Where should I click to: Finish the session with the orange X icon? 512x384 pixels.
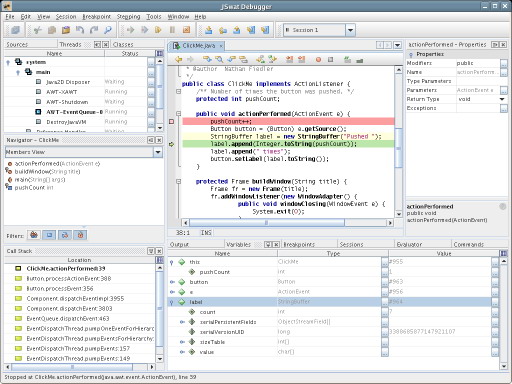(x=186, y=30)
